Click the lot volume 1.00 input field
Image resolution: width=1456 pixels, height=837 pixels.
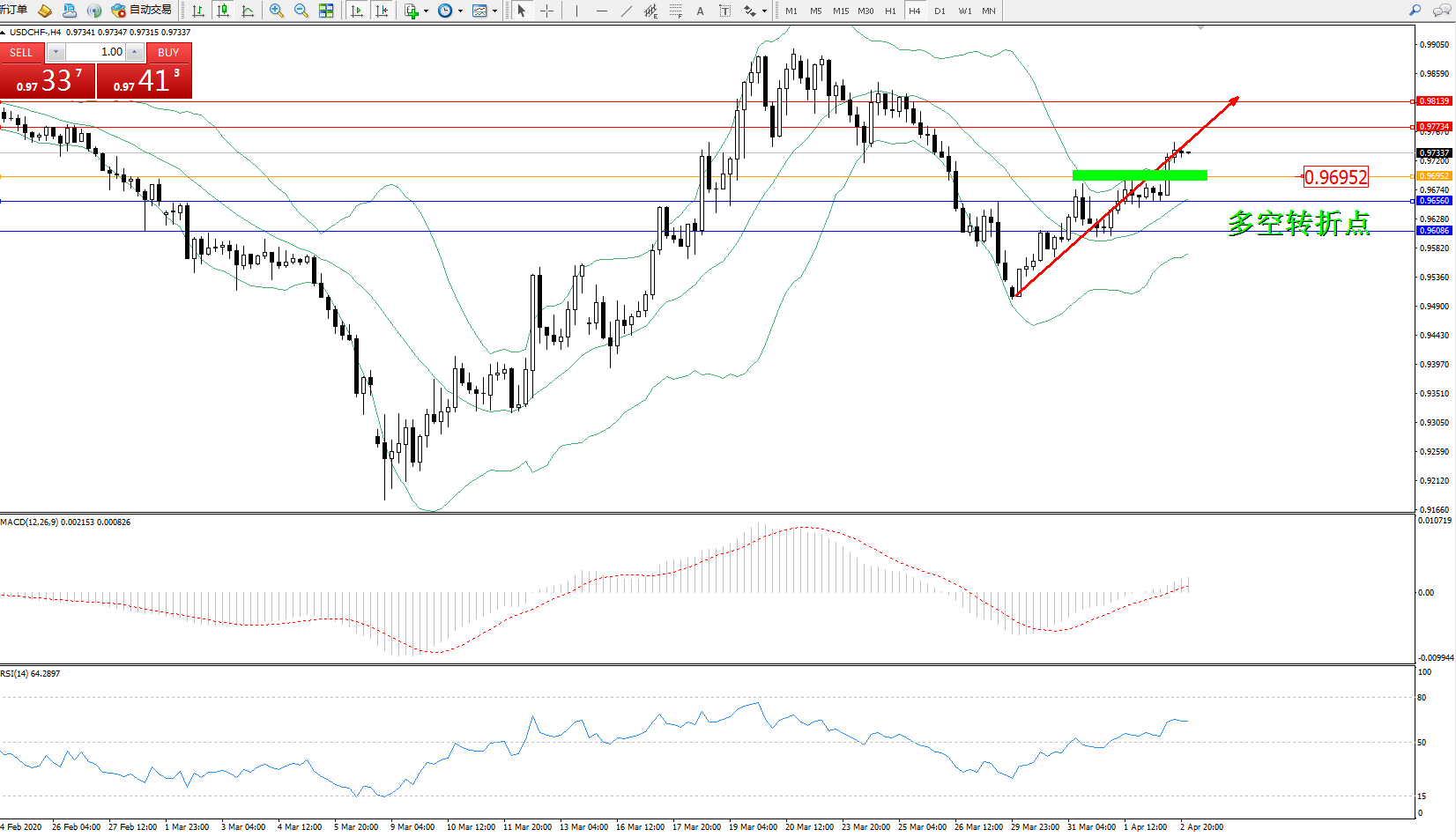pos(97,52)
